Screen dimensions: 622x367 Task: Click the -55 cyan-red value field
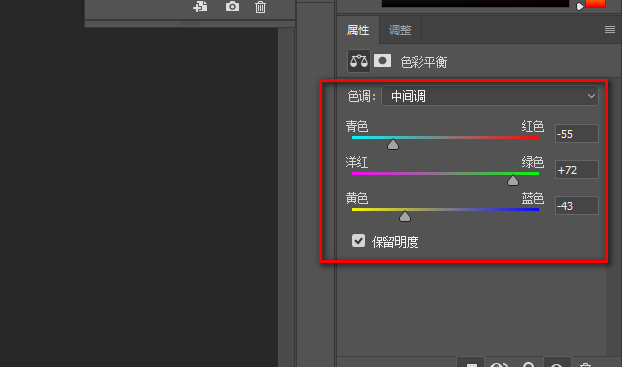pos(576,134)
